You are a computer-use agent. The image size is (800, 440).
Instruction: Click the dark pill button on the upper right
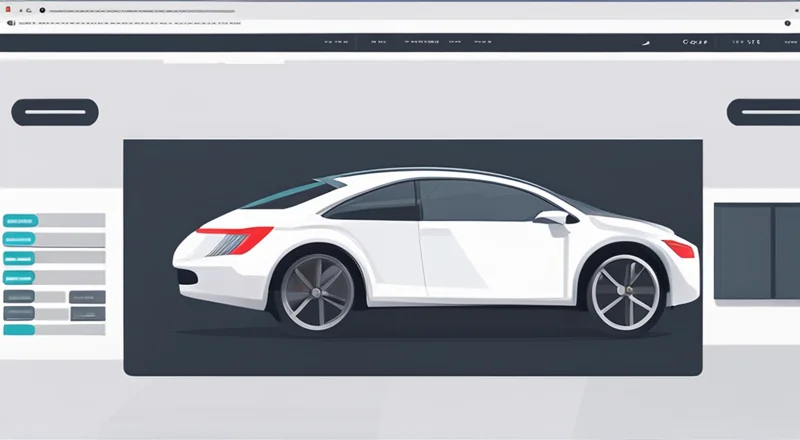tap(763, 112)
